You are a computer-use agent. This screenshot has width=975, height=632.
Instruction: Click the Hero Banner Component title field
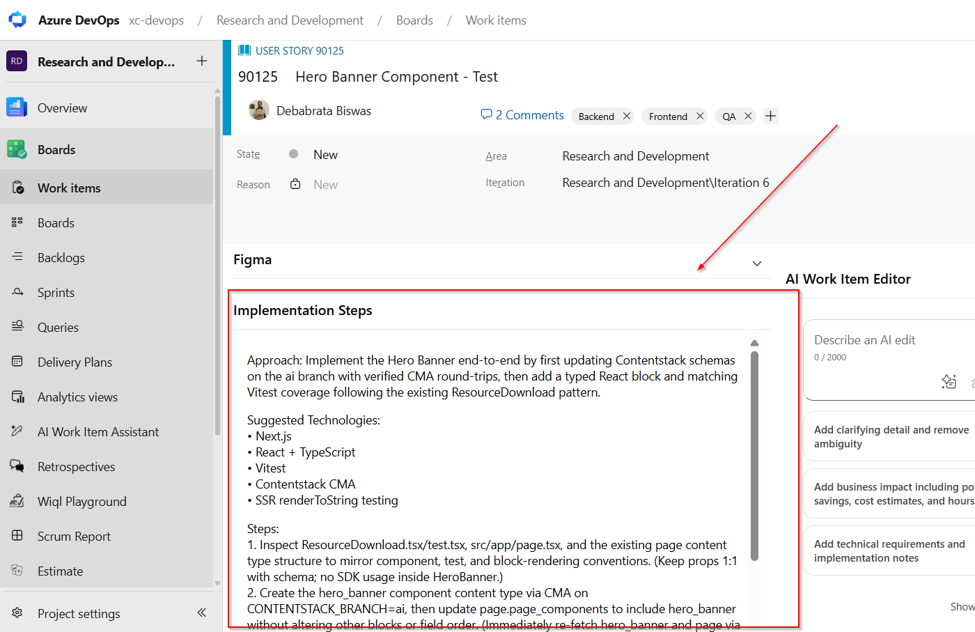click(396, 77)
